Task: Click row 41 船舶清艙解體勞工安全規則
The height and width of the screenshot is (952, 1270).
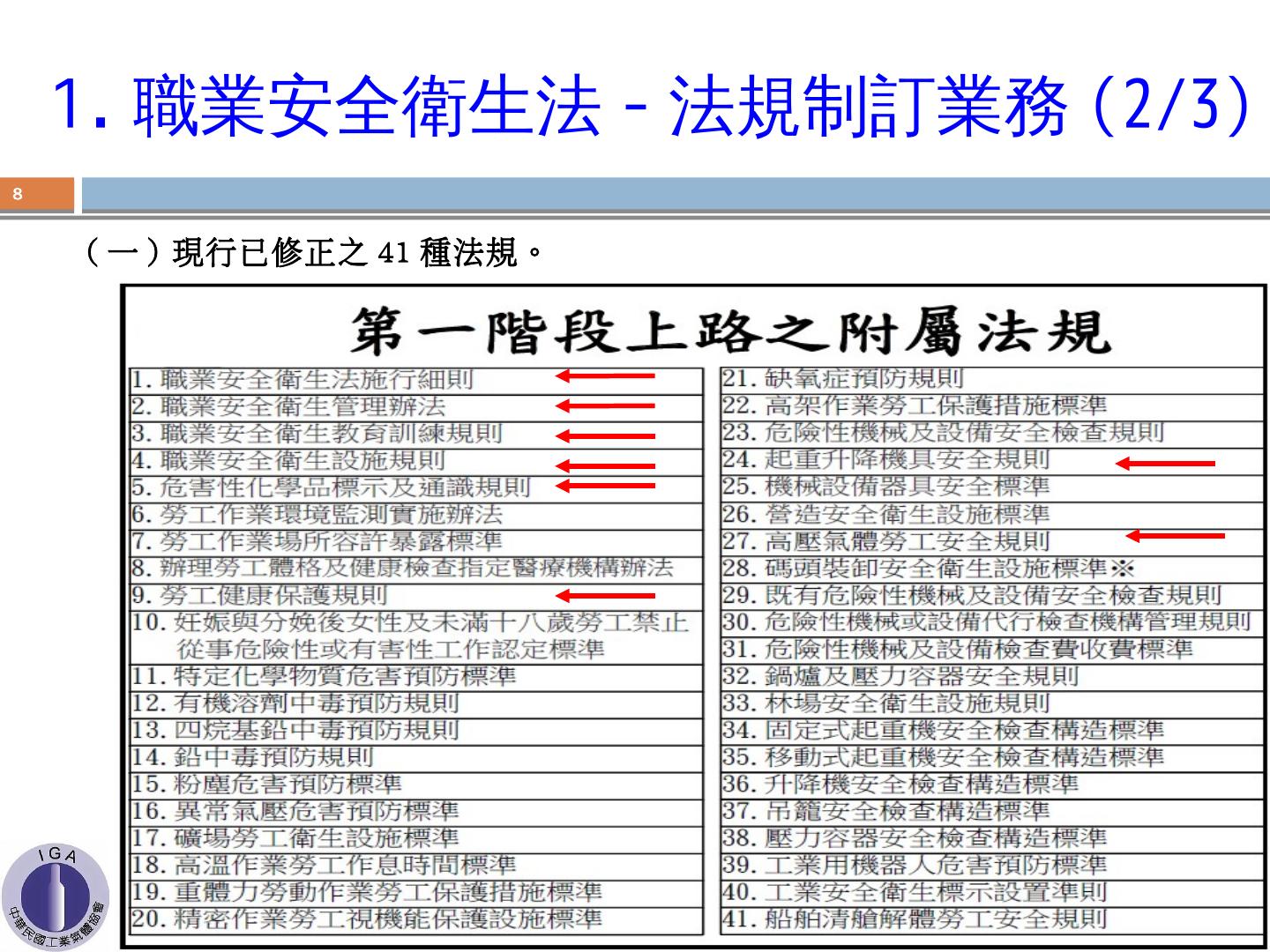Action: [x=914, y=919]
